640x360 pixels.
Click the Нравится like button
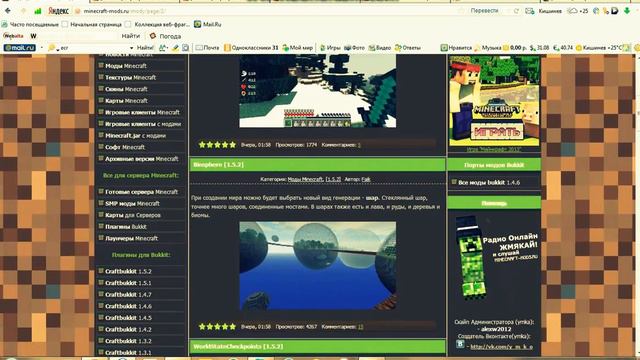[x=456, y=48]
